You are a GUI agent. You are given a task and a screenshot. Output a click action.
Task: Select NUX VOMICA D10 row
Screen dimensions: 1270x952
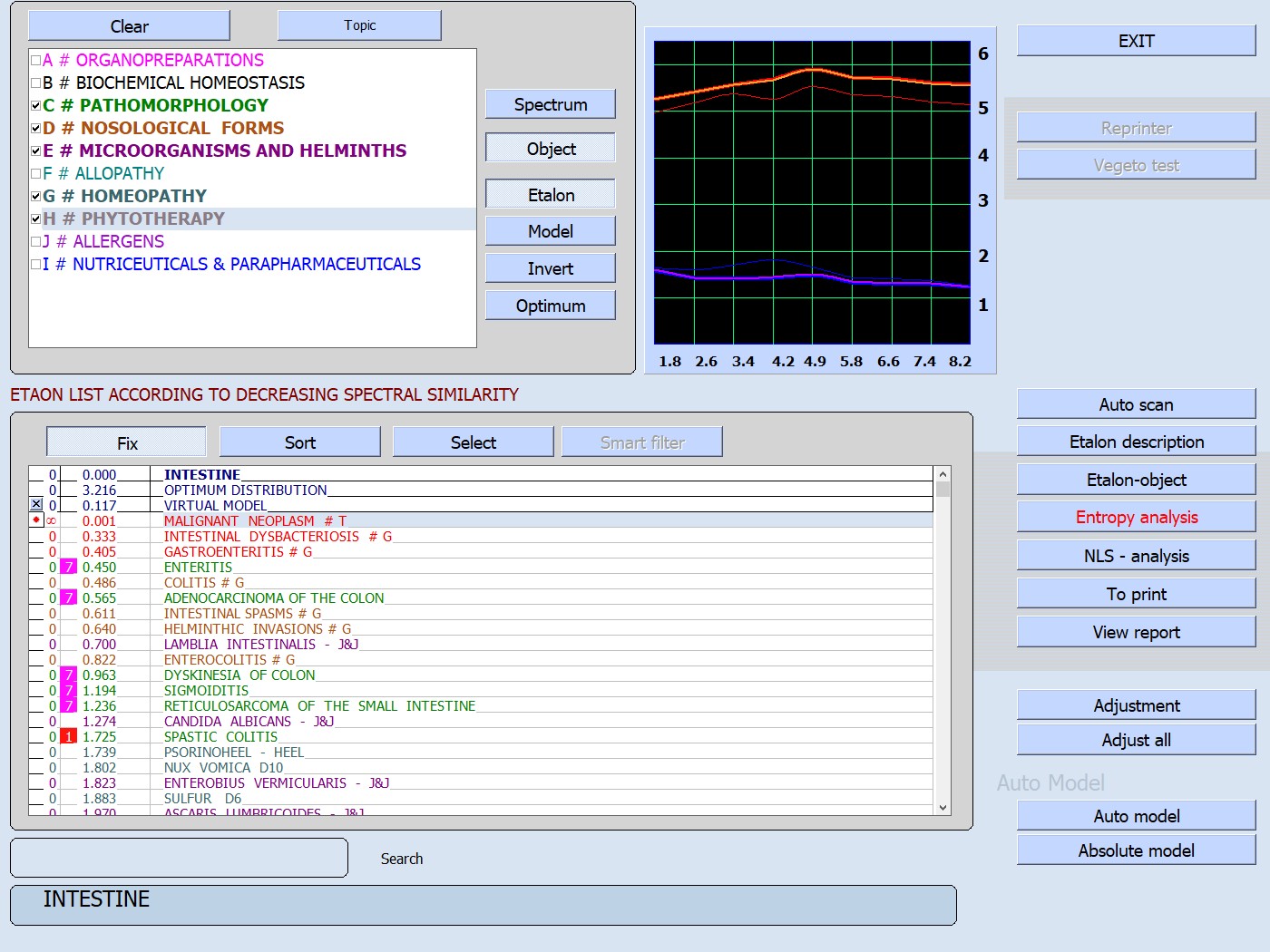(481, 767)
